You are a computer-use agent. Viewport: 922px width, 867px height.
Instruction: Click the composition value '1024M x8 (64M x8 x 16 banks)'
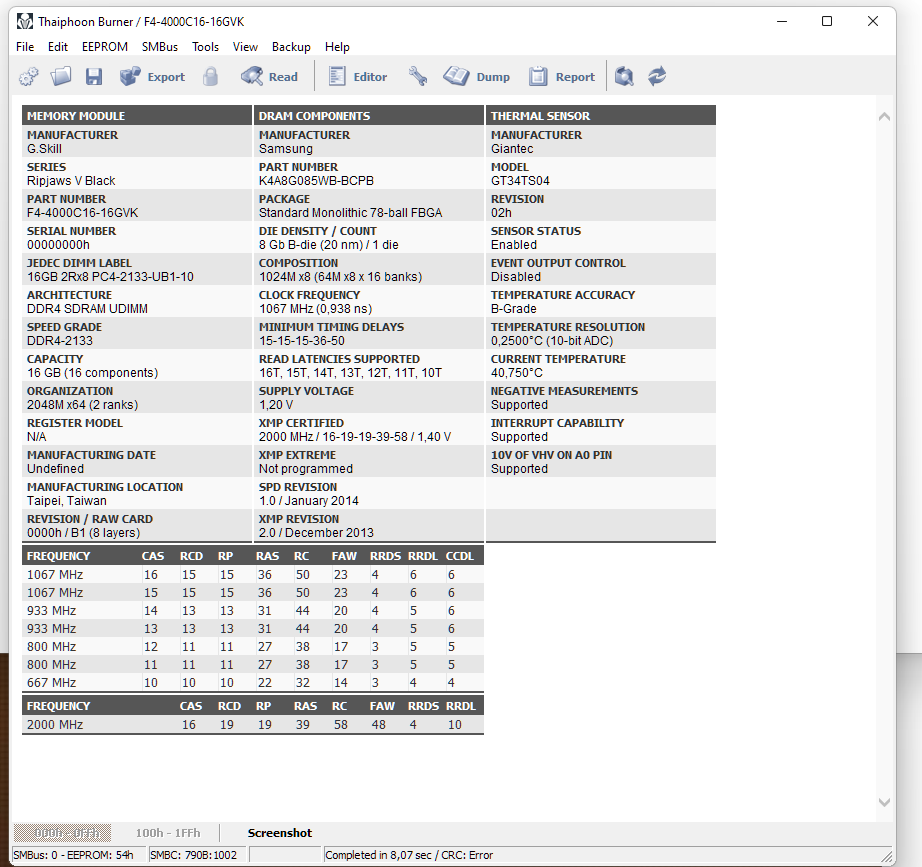(x=340, y=276)
